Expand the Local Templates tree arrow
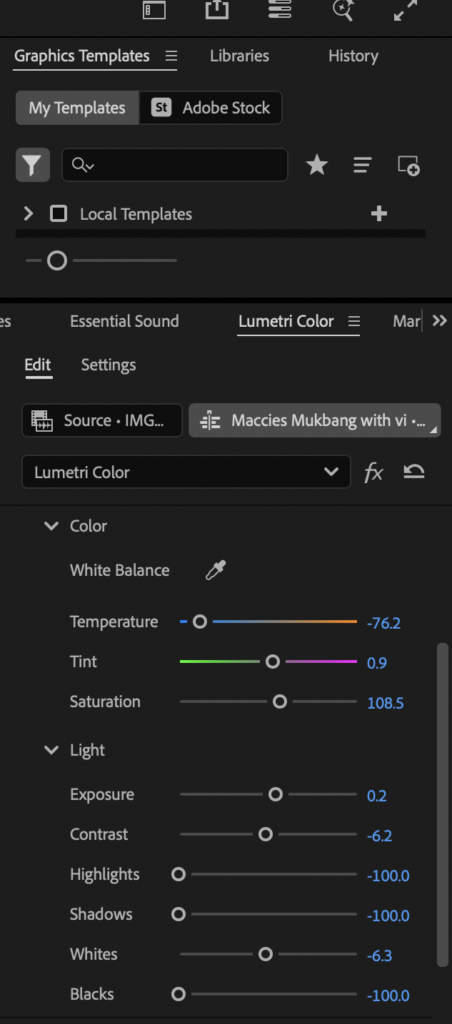The width and height of the screenshot is (452, 1024). tap(28, 214)
